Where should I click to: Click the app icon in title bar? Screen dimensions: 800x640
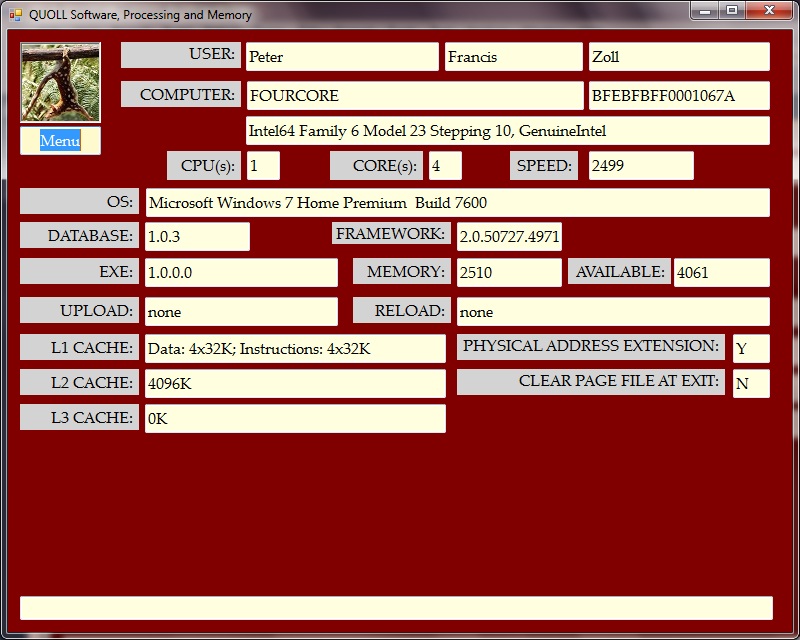[x=15, y=15]
